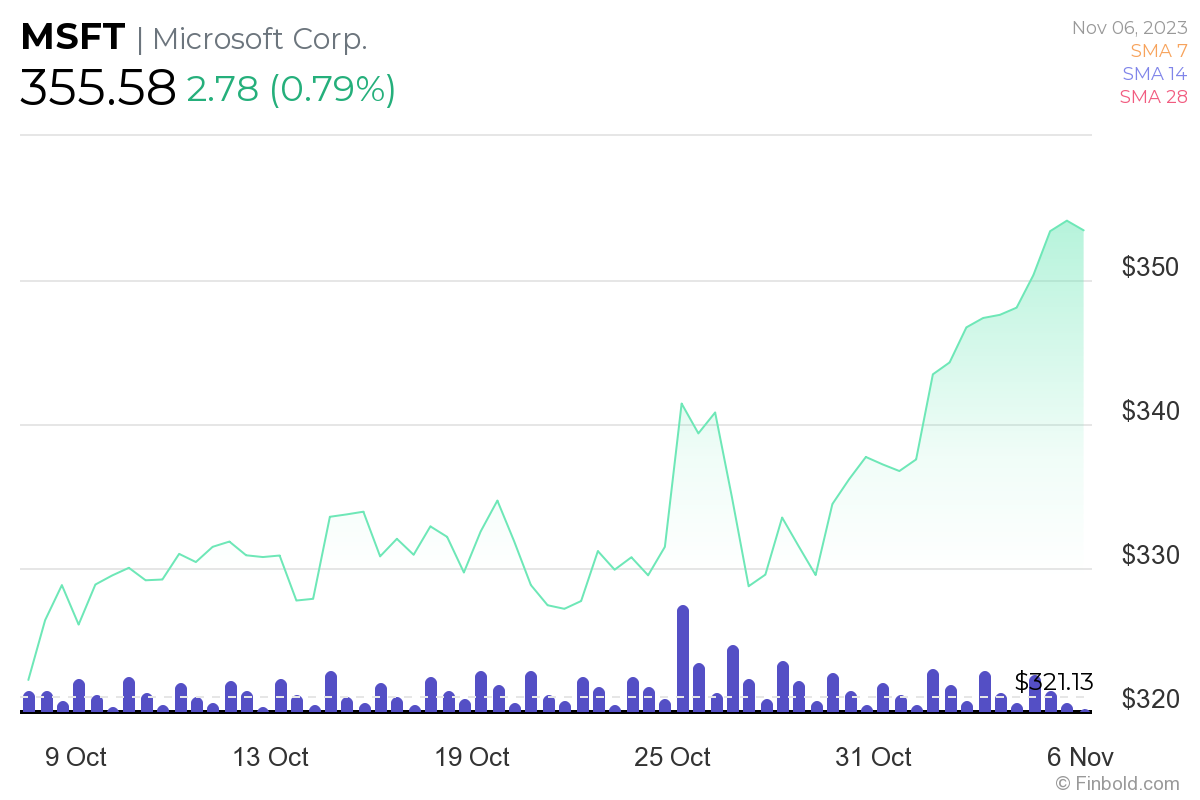Image resolution: width=1200 pixels, height=800 pixels.
Task: Select the 19 Oct date axis label
Action: pyautogui.click(x=471, y=757)
